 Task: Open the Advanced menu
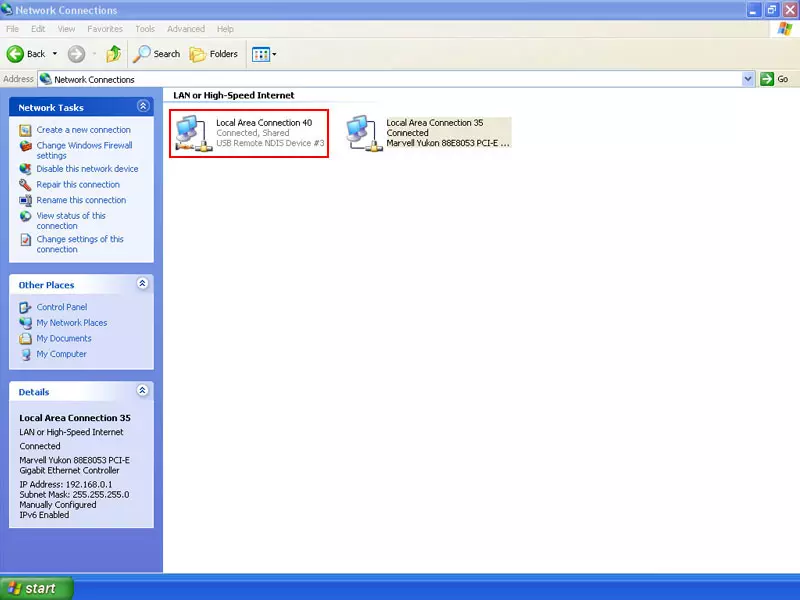pos(186,29)
